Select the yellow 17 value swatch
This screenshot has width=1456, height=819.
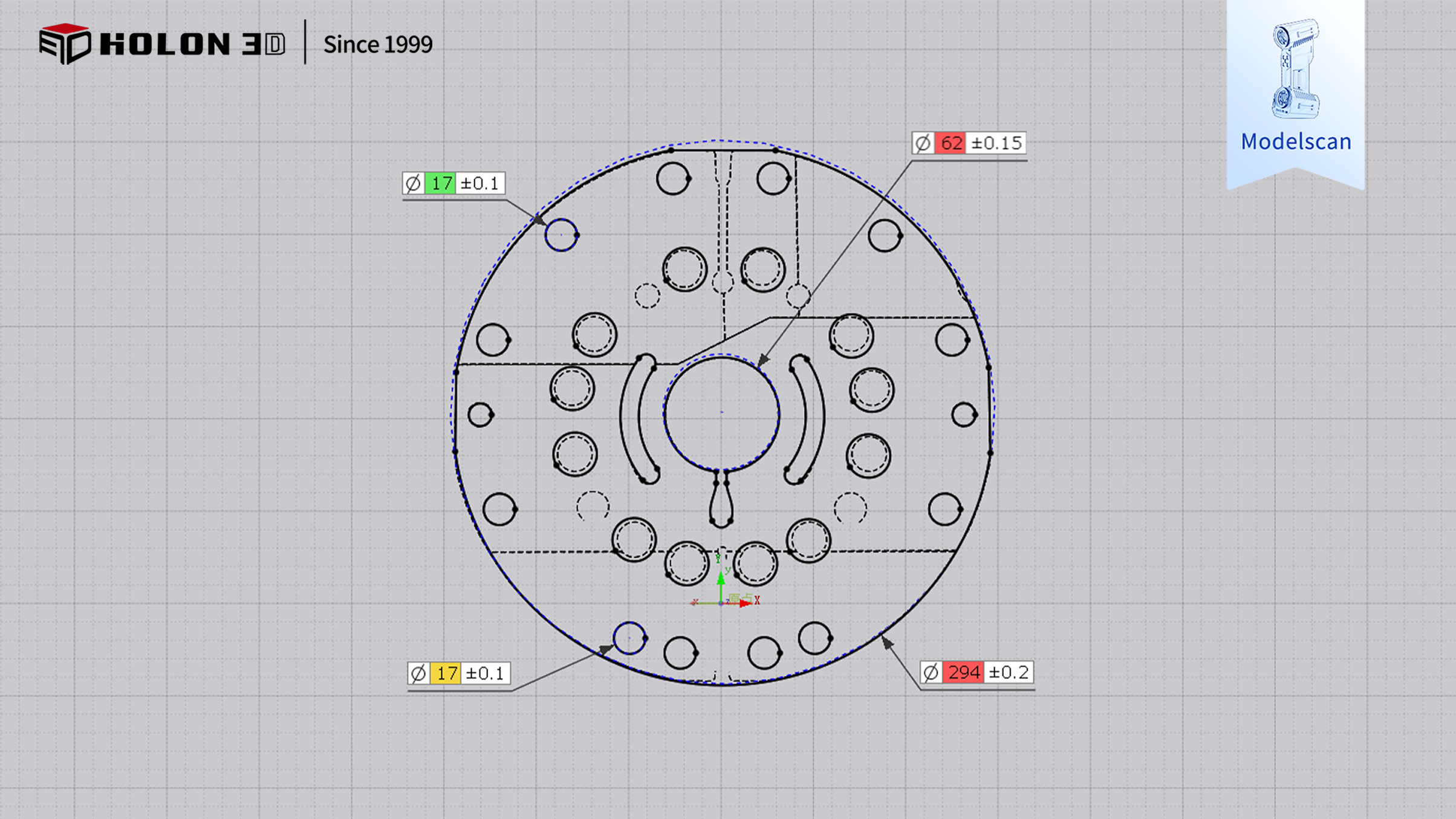(x=446, y=673)
